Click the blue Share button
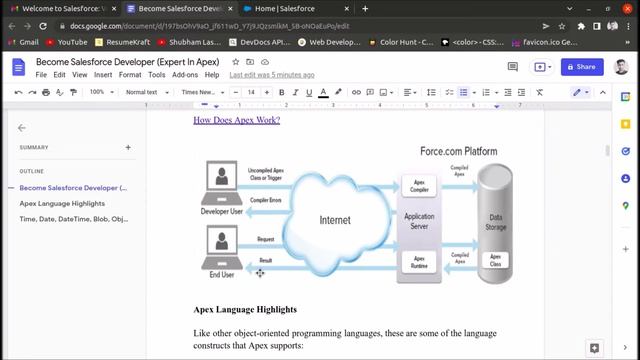The width and height of the screenshot is (640, 360). 582,67
